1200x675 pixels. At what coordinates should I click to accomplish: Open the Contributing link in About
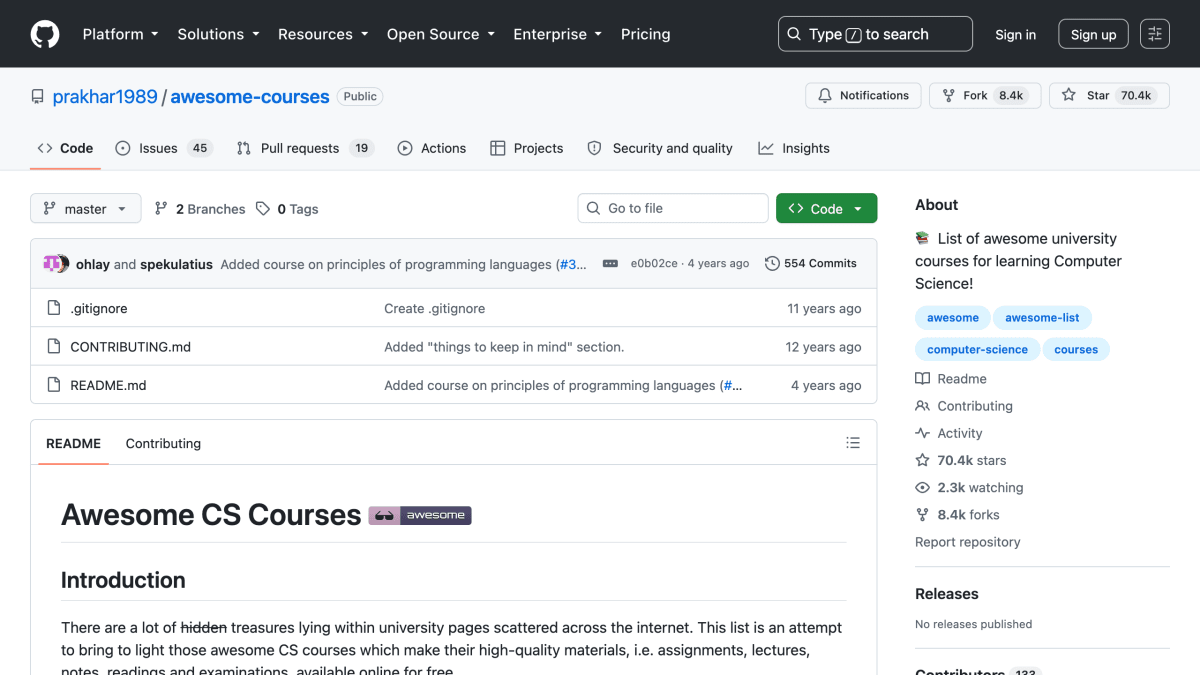pos(964,406)
